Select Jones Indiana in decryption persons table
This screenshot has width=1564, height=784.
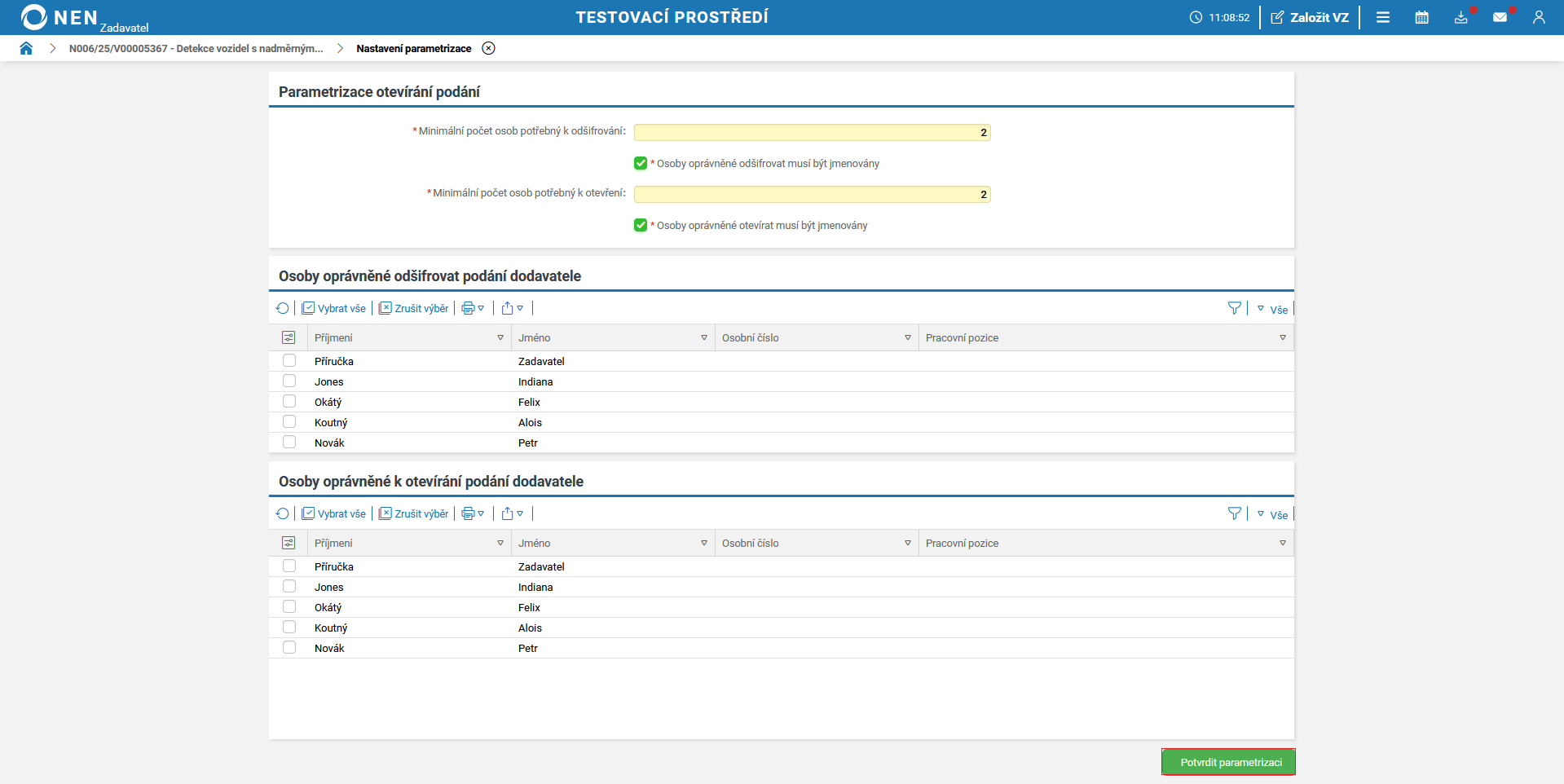(289, 381)
